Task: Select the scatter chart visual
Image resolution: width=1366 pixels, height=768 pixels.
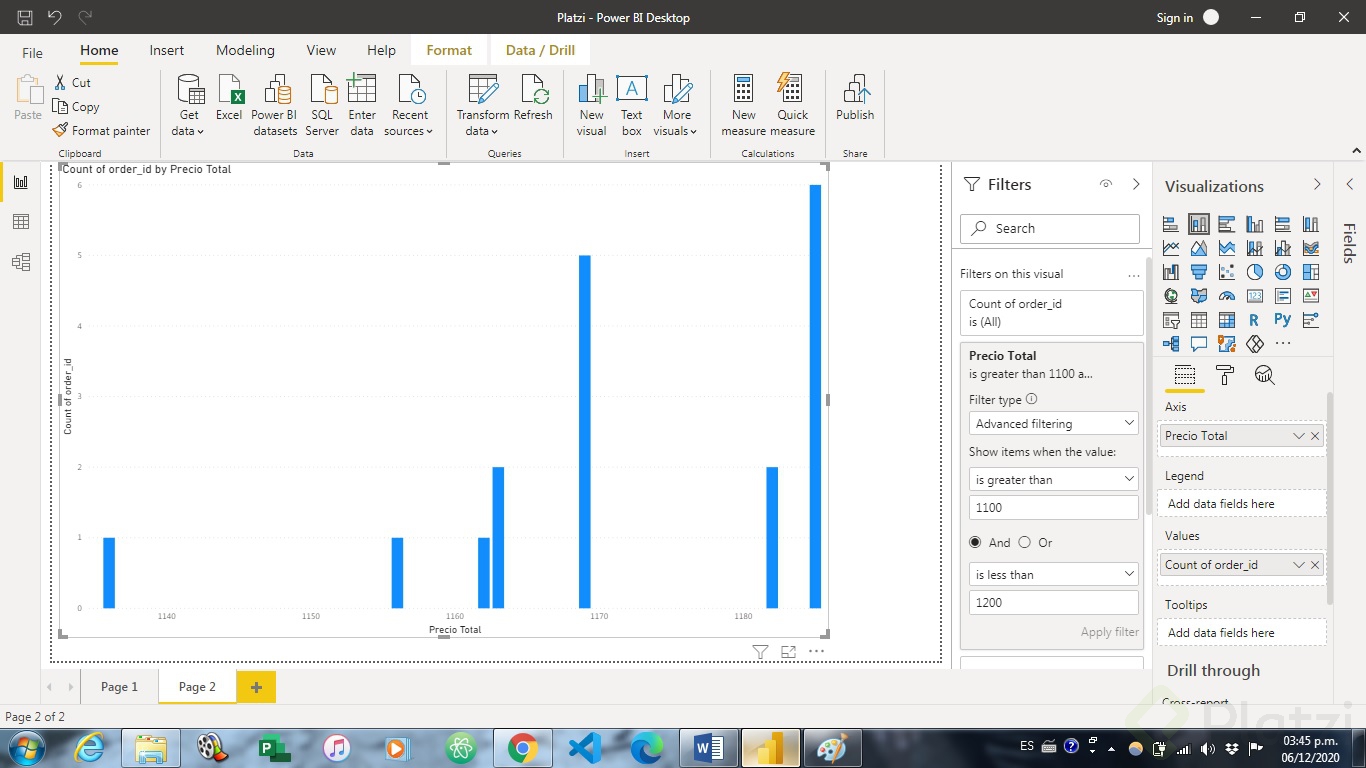Action: point(1227,272)
